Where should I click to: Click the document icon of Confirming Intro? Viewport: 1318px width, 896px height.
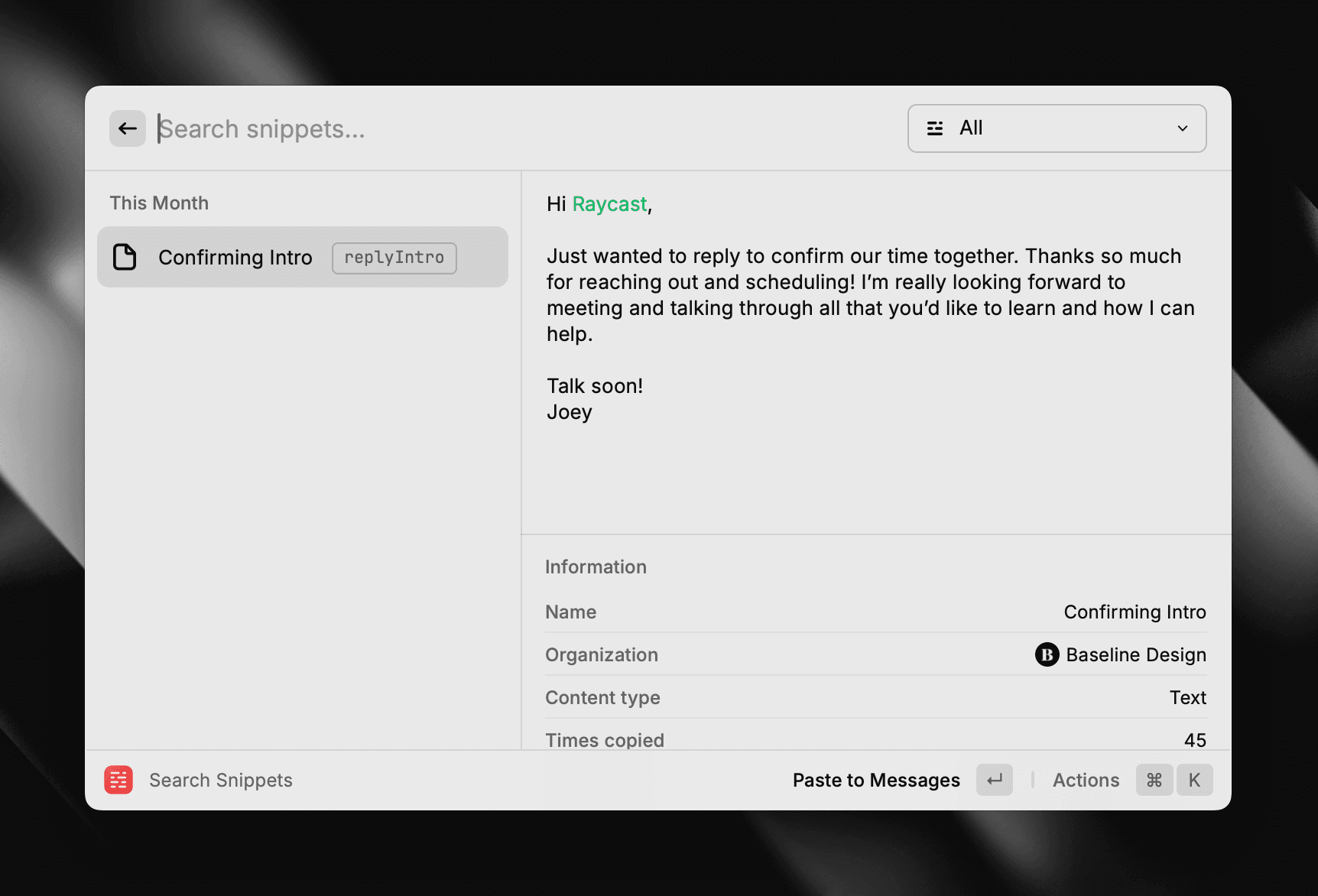click(x=125, y=257)
